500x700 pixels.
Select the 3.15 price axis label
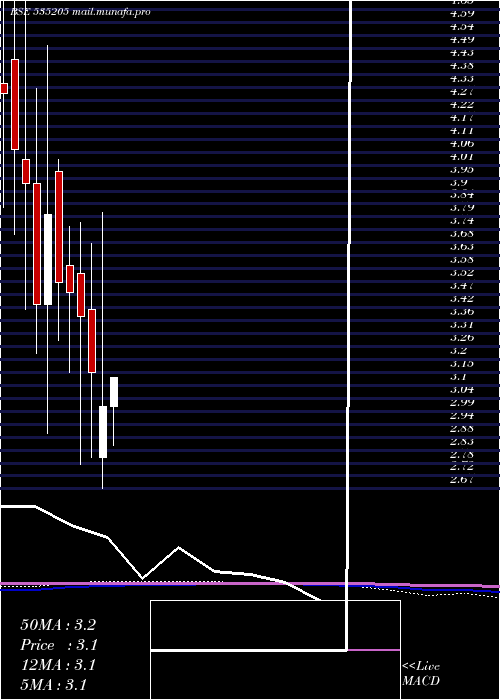pyautogui.click(x=462, y=363)
